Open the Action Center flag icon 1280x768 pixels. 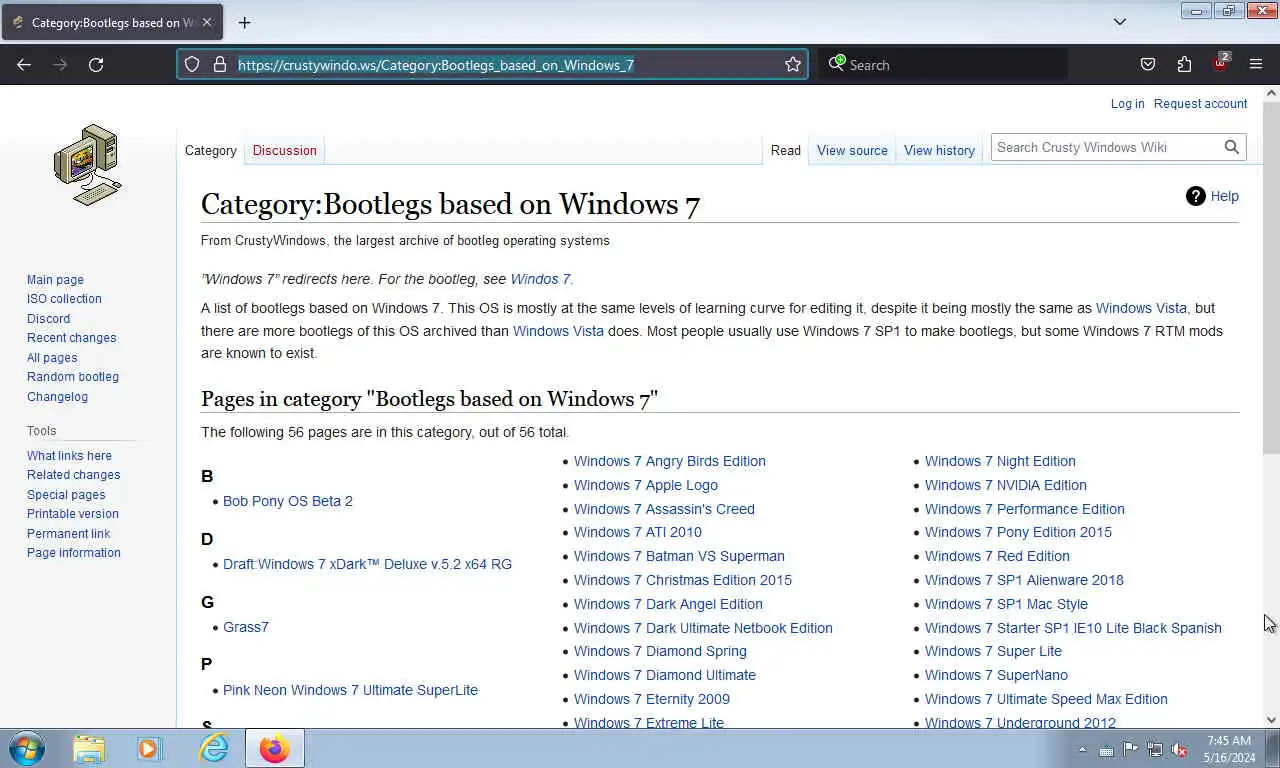1131,750
